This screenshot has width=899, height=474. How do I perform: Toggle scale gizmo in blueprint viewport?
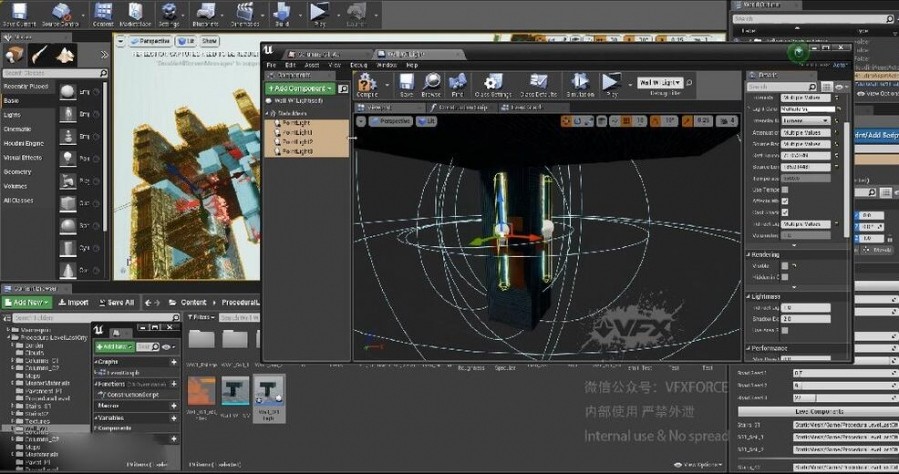[588, 121]
